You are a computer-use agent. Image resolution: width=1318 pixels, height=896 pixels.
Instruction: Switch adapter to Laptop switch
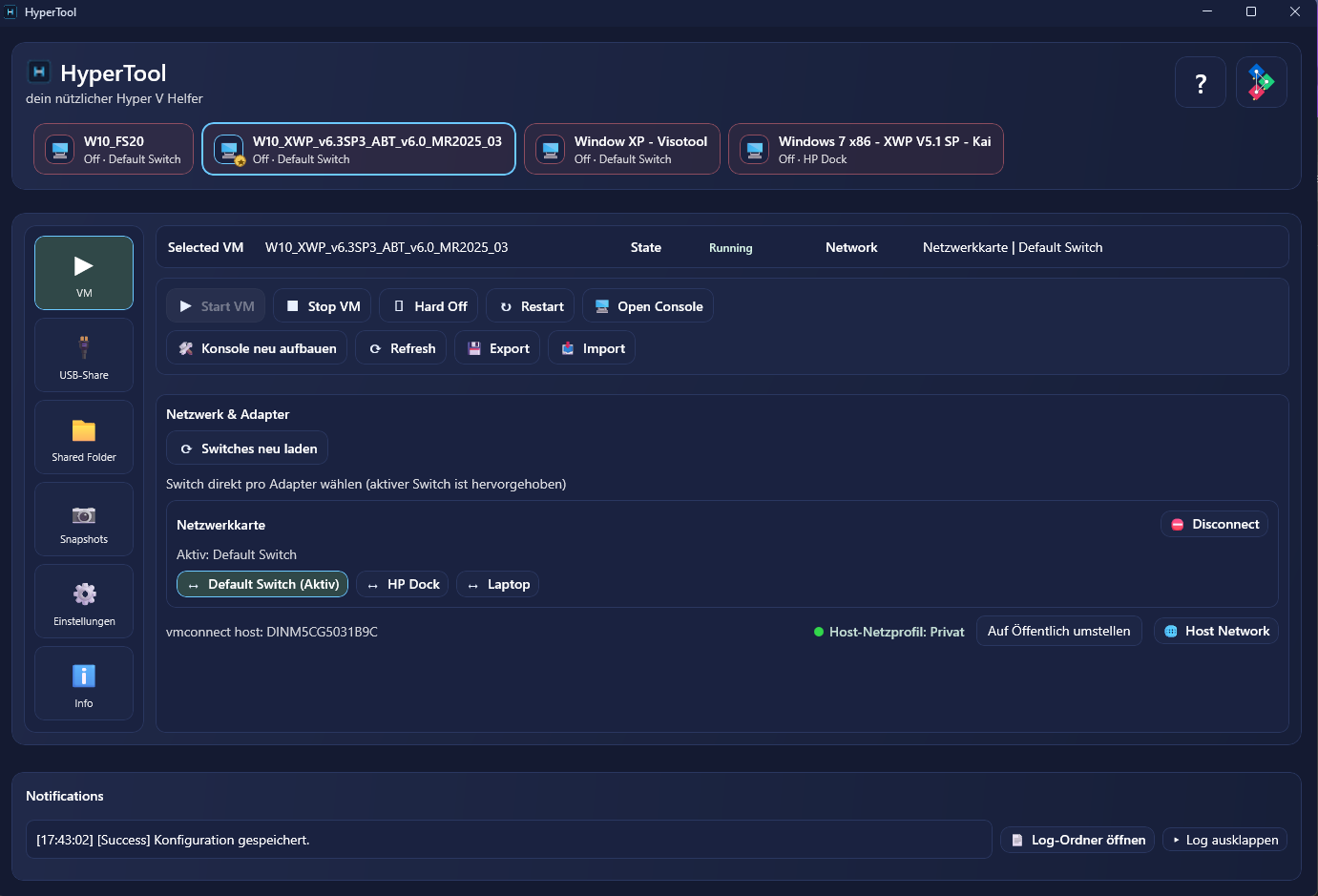pyautogui.click(x=497, y=585)
